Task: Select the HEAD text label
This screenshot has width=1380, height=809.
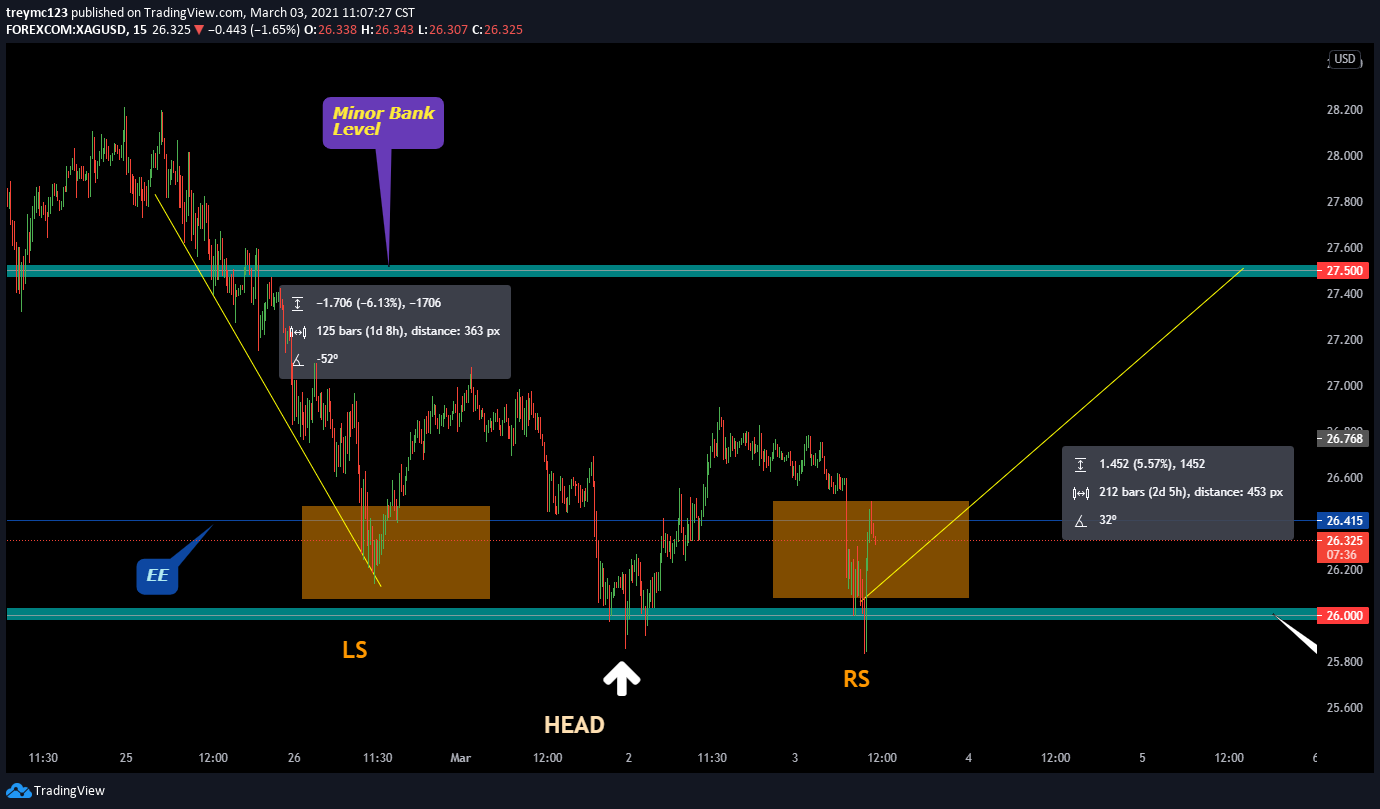Action: tap(574, 725)
